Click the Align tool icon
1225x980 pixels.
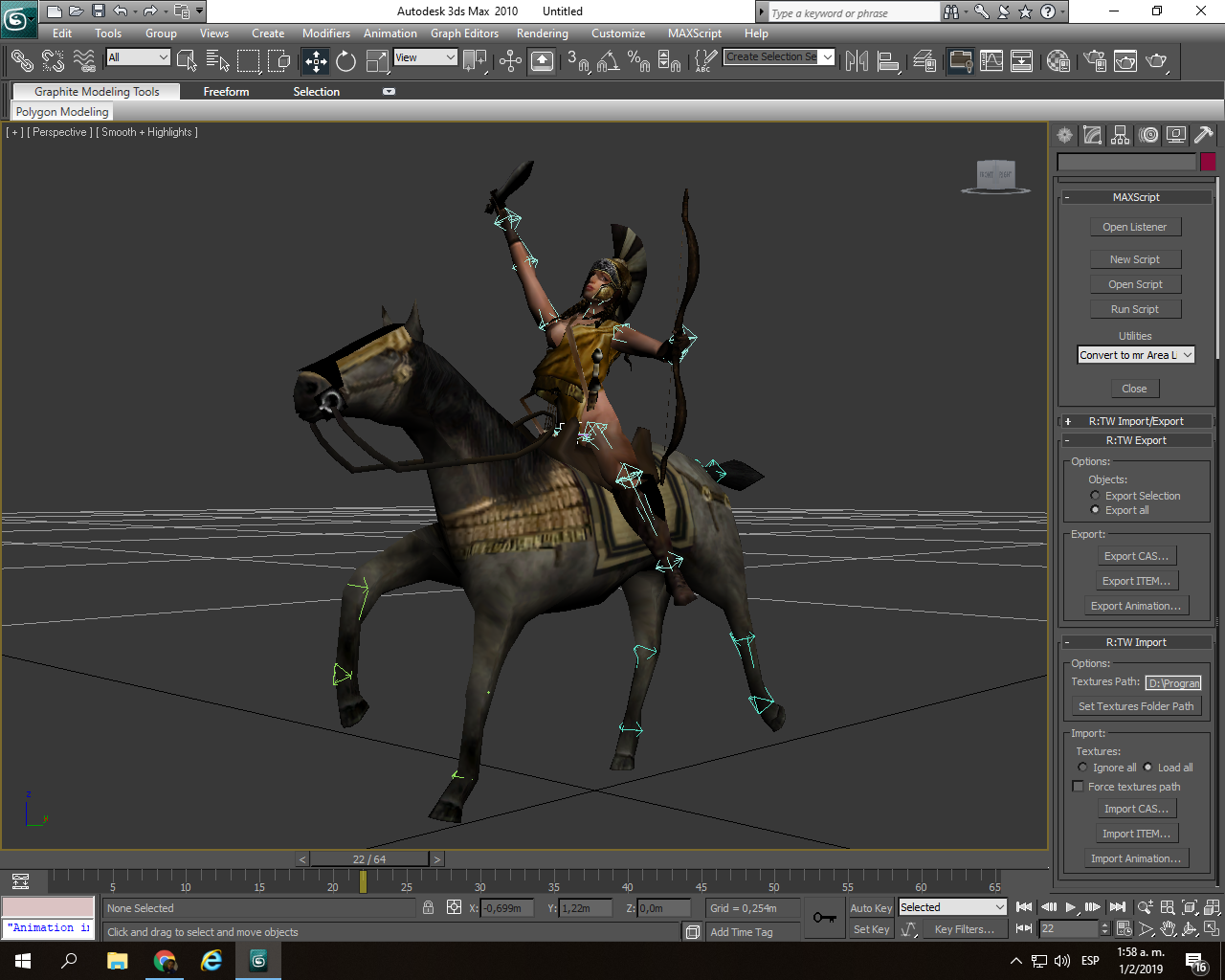click(x=888, y=61)
